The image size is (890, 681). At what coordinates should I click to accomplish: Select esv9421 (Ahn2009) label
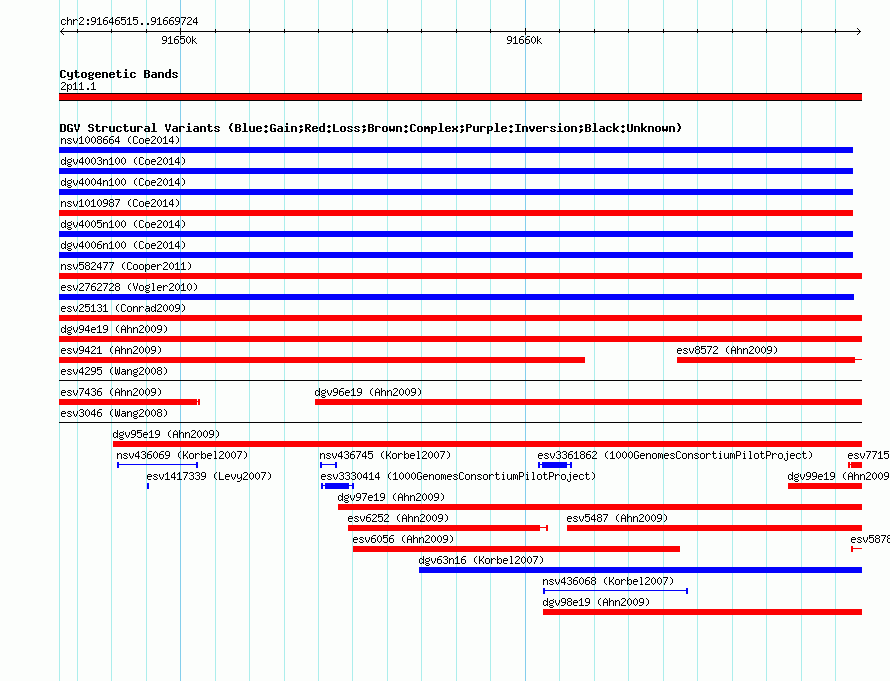(x=111, y=350)
